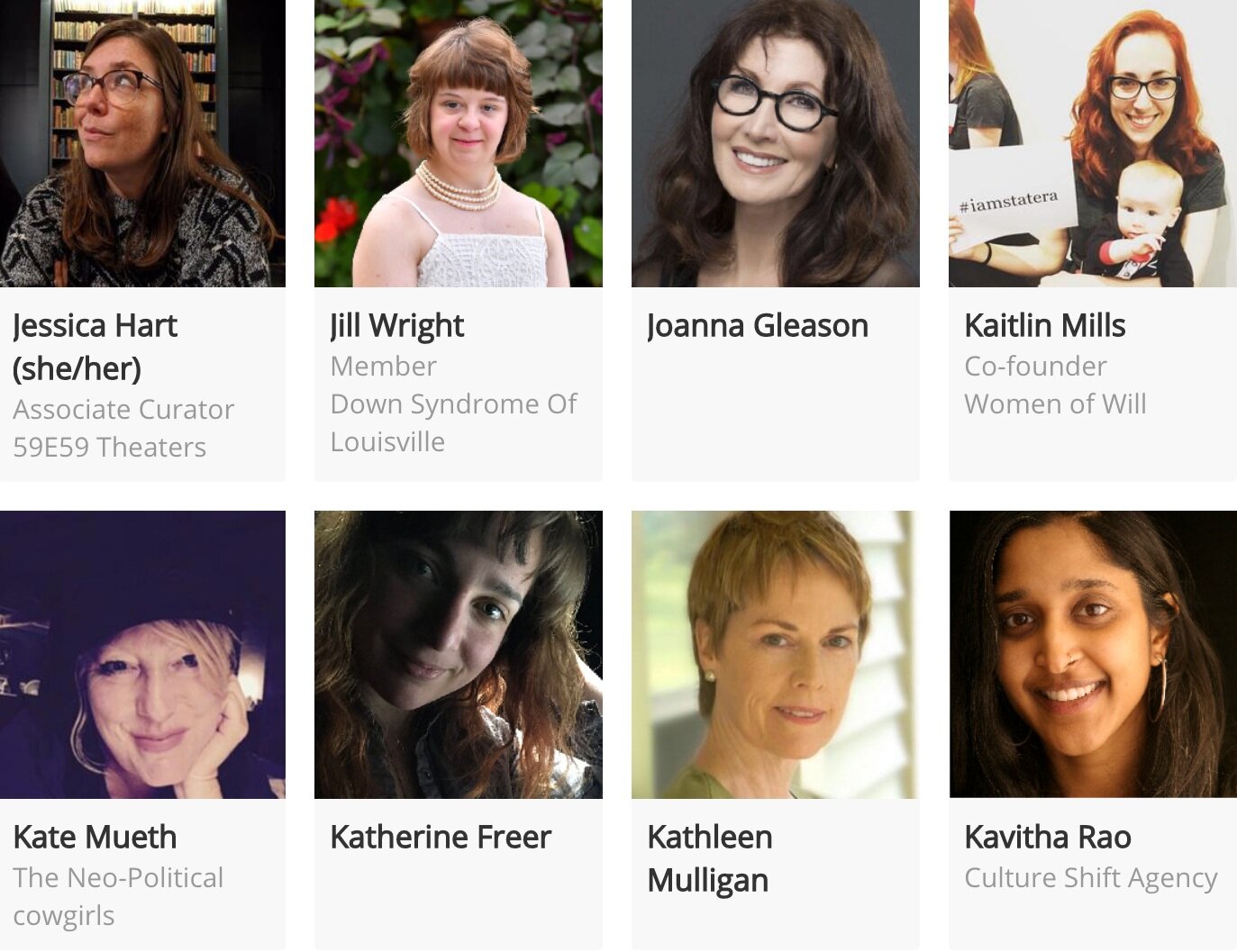Click the Kavitha Rao name heading
This screenshot has width=1237, height=952.
point(1048,837)
